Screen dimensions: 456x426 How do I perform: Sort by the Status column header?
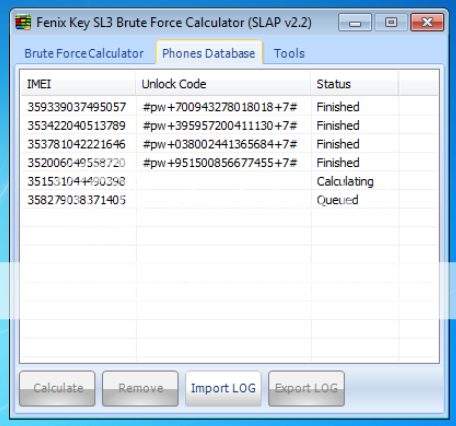(x=355, y=84)
